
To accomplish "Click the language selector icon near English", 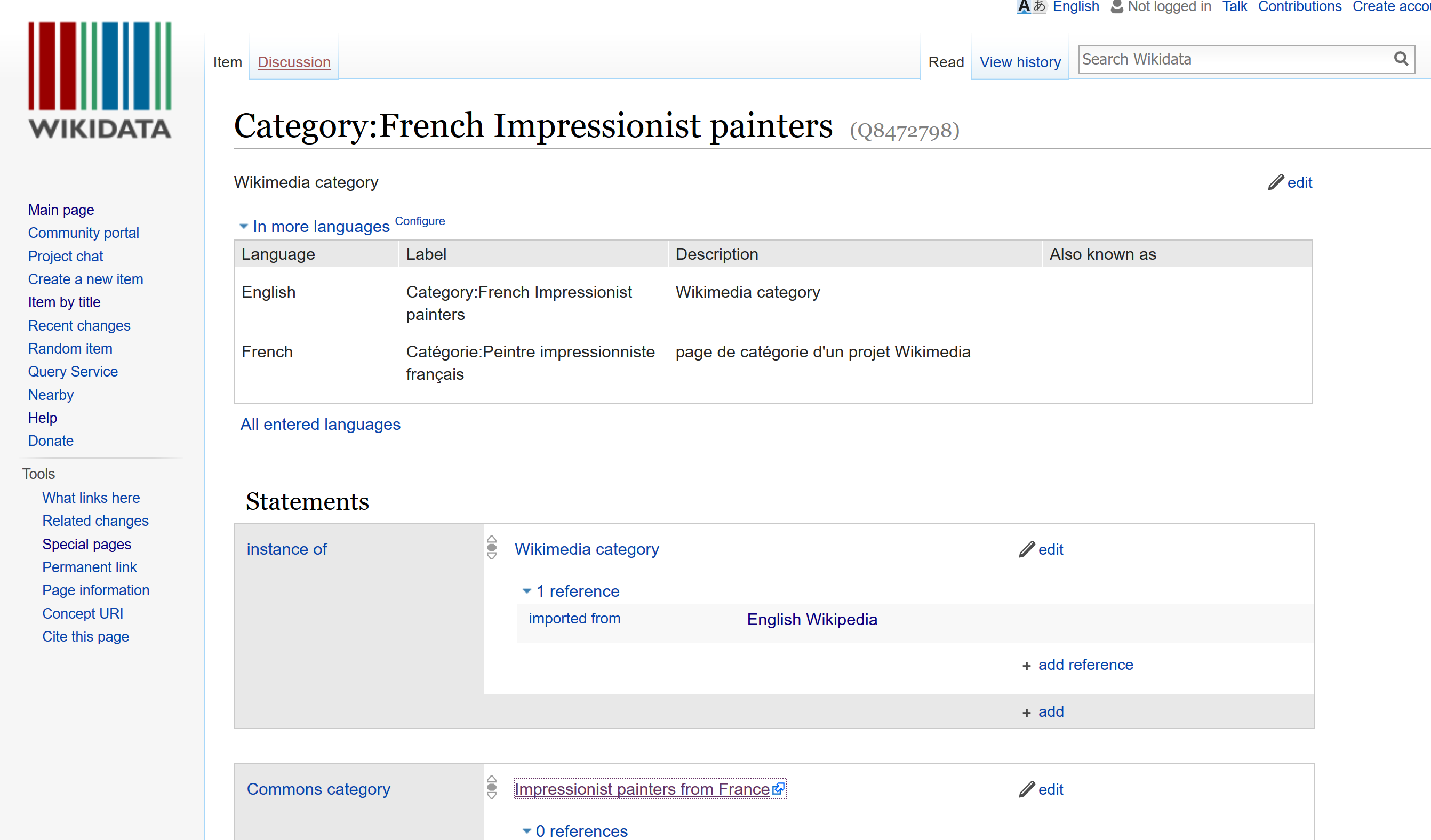I will coord(1031,7).
